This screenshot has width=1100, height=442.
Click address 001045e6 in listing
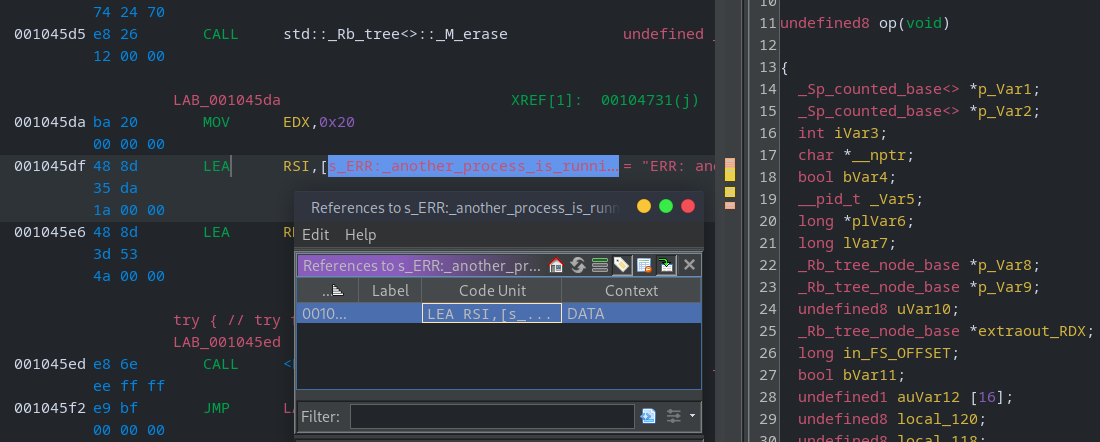(50, 232)
